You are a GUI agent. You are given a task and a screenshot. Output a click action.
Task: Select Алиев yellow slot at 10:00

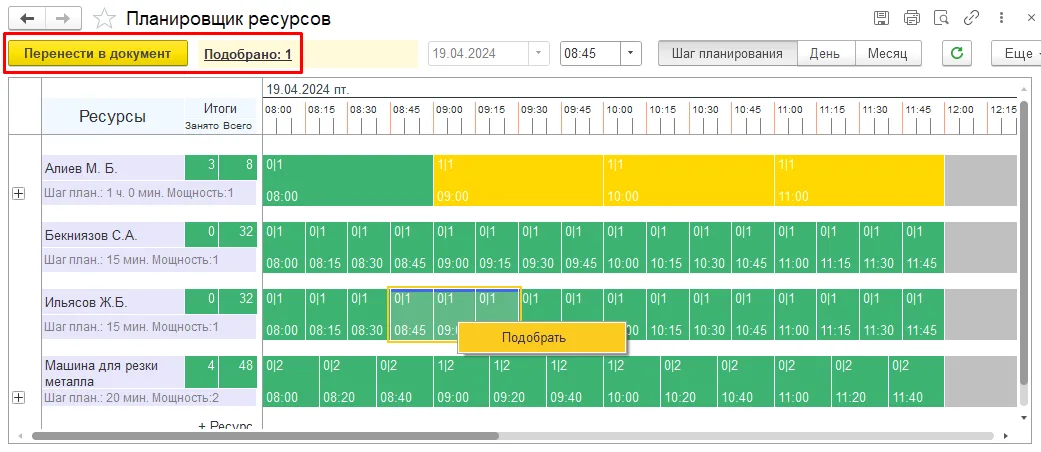point(688,181)
